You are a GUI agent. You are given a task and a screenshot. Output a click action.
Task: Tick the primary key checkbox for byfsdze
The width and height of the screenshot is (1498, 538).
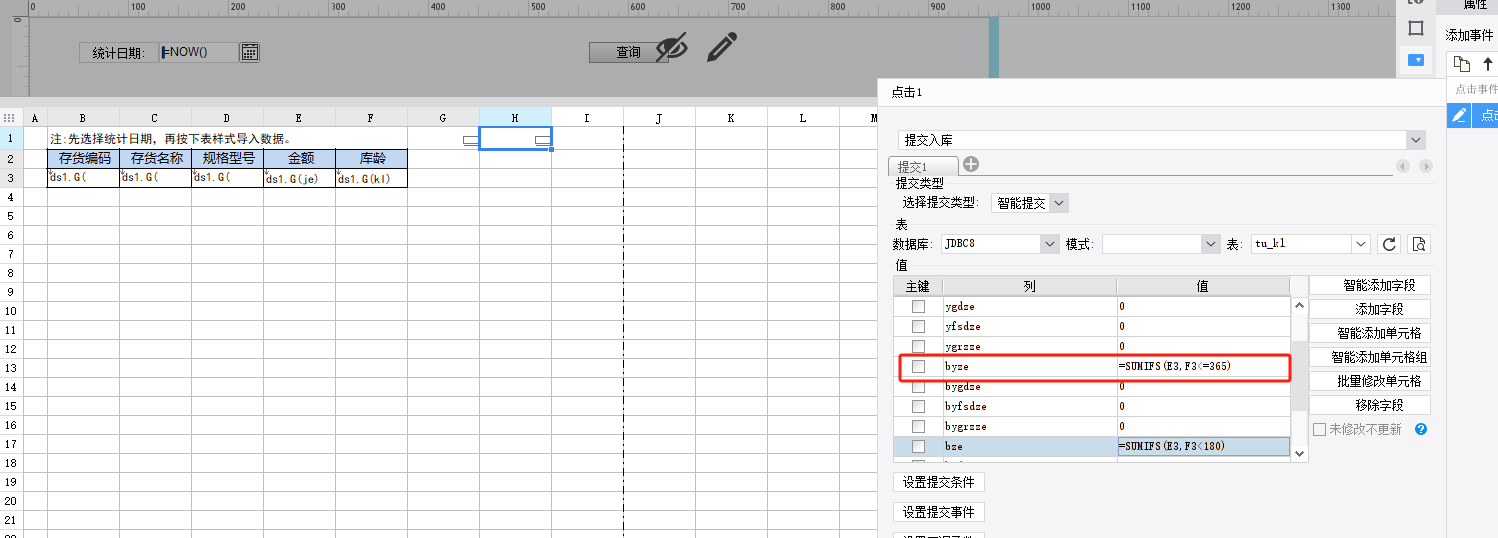click(x=918, y=407)
